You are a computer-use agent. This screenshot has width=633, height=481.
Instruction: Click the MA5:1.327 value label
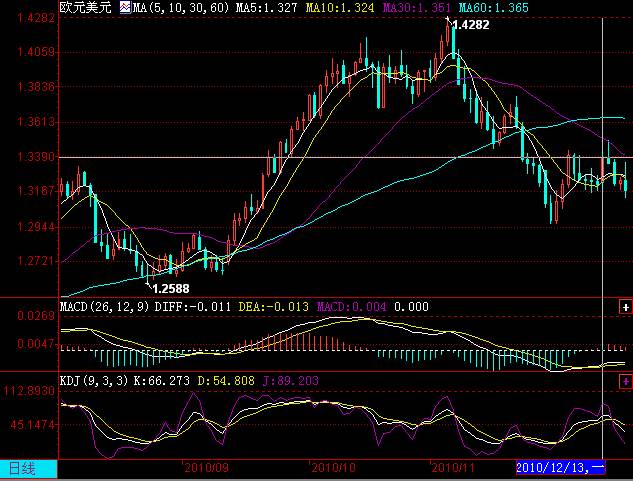tap(266, 8)
